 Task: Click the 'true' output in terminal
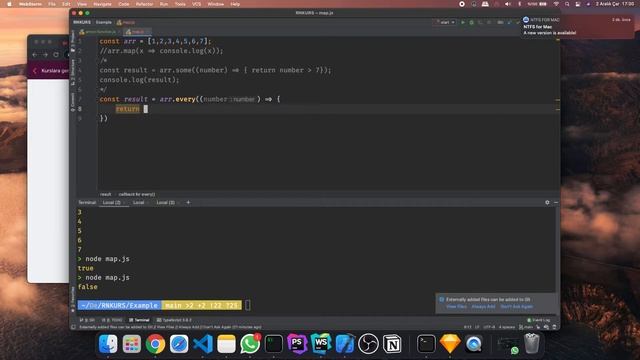pos(85,268)
